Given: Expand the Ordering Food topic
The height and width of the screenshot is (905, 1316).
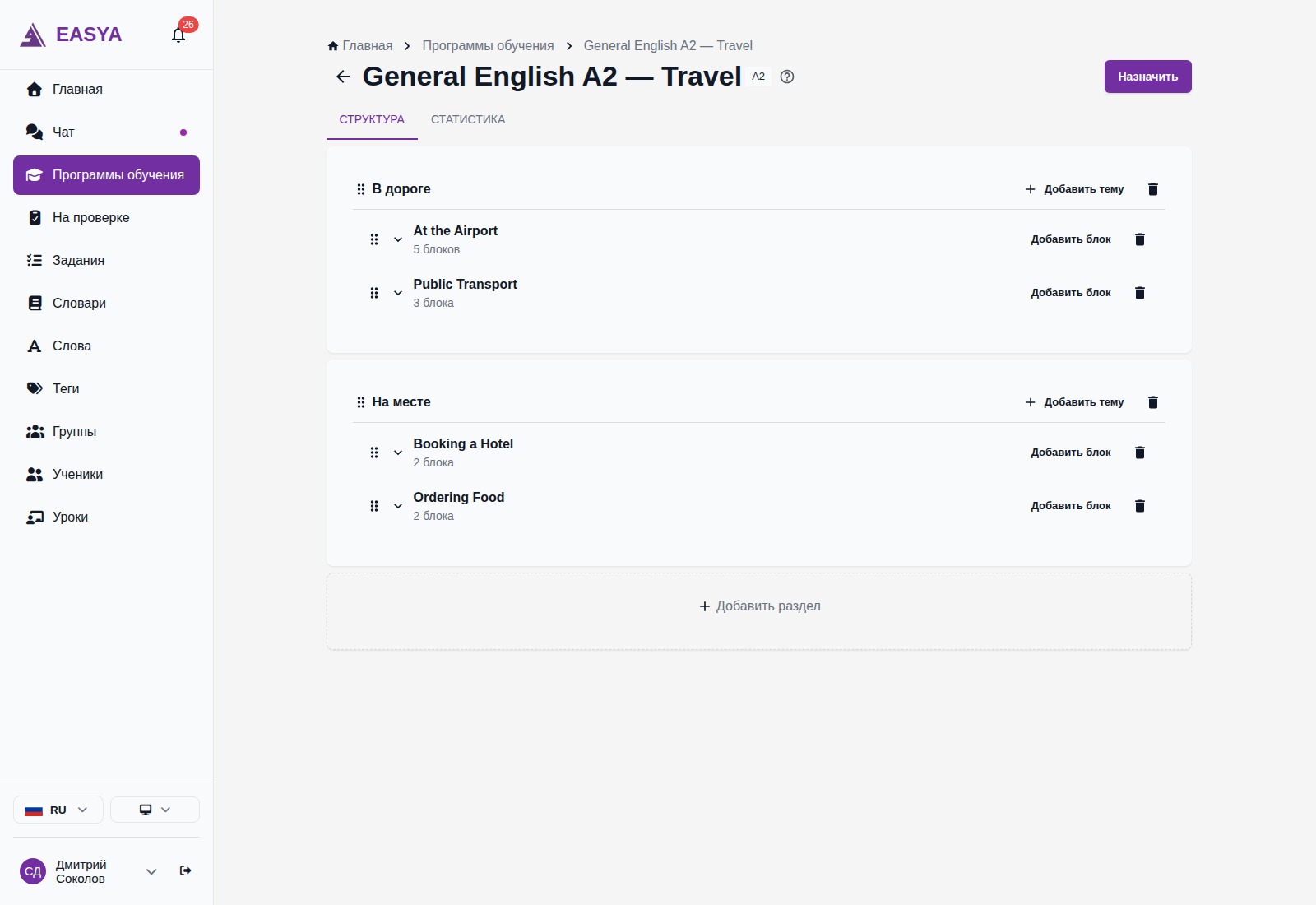Looking at the screenshot, I should (398, 506).
